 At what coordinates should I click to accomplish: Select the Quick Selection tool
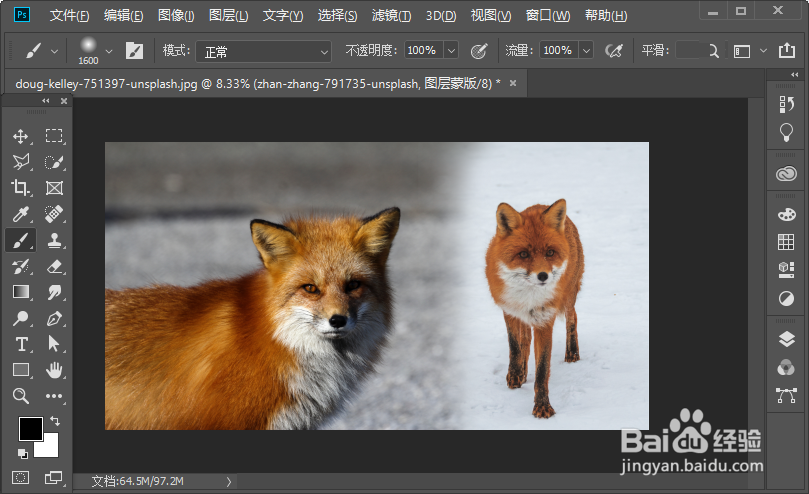54,162
